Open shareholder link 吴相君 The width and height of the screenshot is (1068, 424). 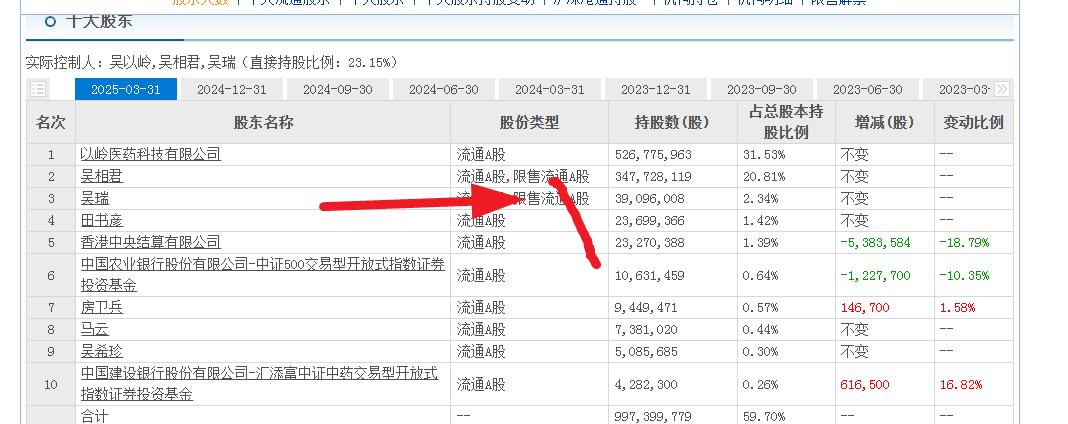coord(101,176)
